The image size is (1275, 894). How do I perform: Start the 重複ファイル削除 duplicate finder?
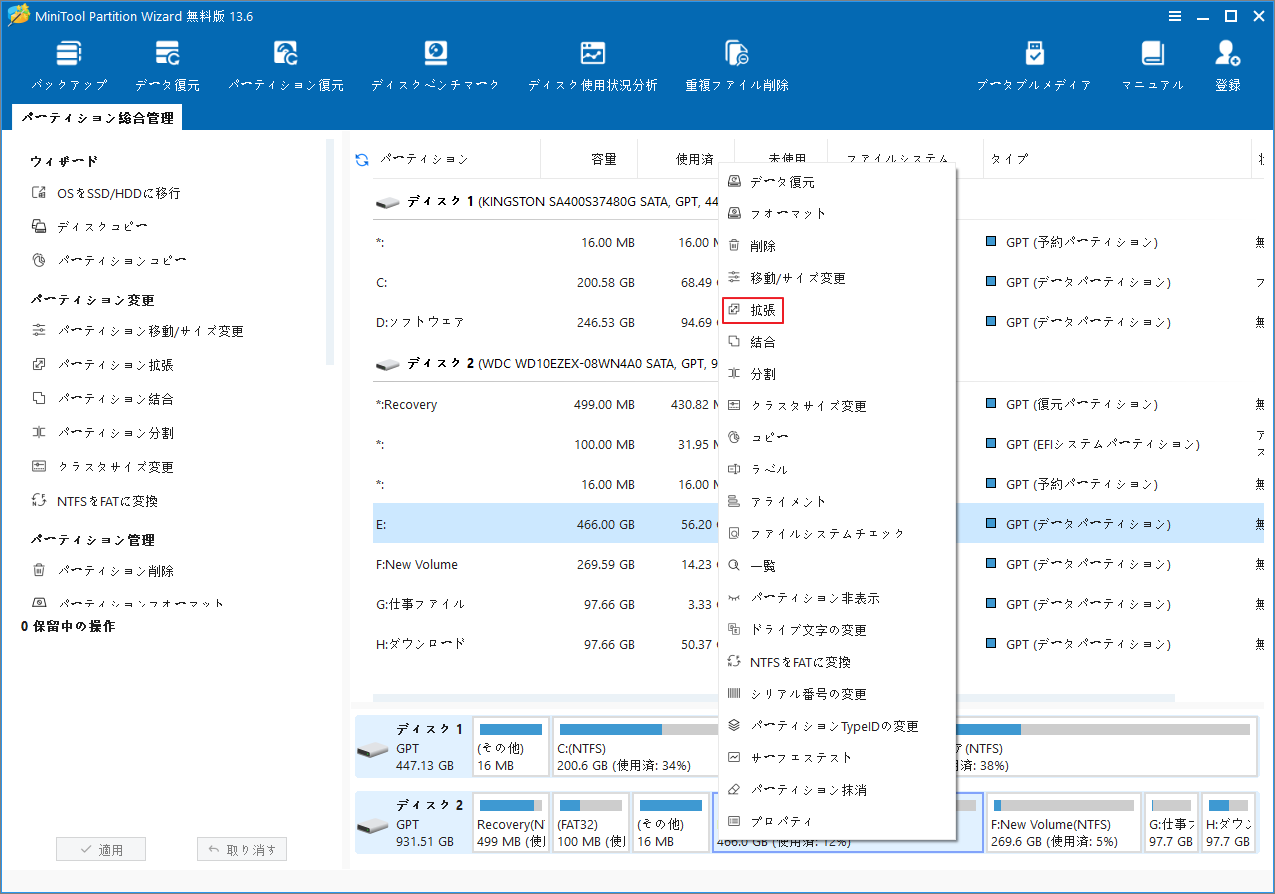736,62
